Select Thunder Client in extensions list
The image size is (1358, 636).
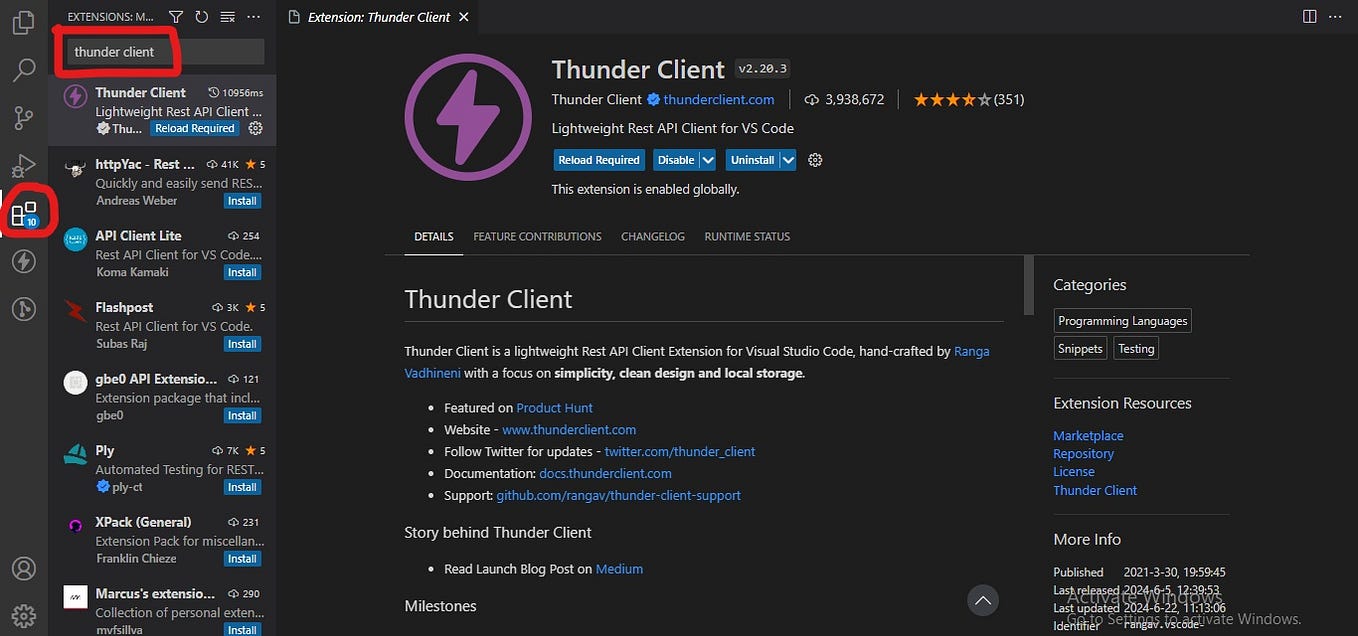point(162,109)
